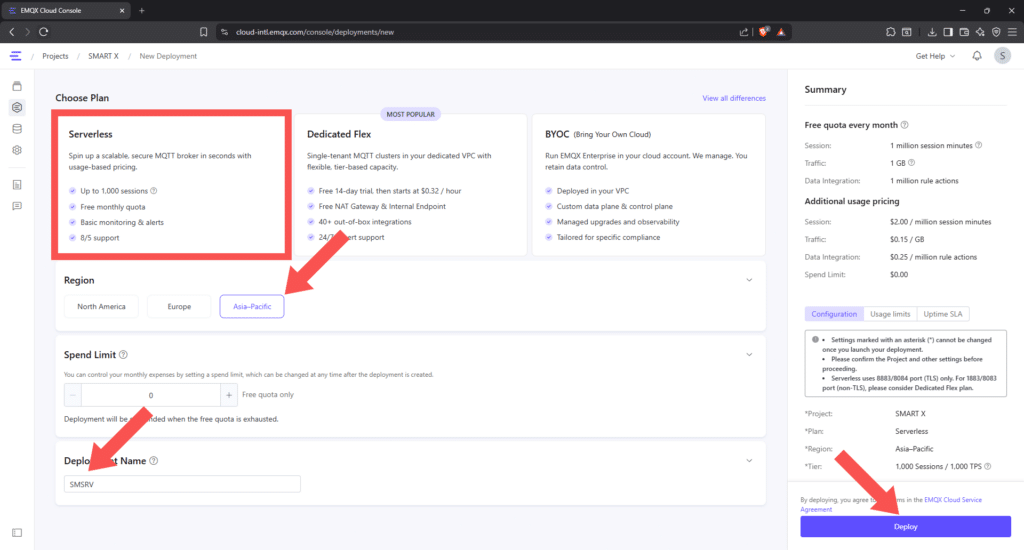Choose Europe region
Image resolution: width=1024 pixels, height=550 pixels.
pyautogui.click(x=179, y=306)
